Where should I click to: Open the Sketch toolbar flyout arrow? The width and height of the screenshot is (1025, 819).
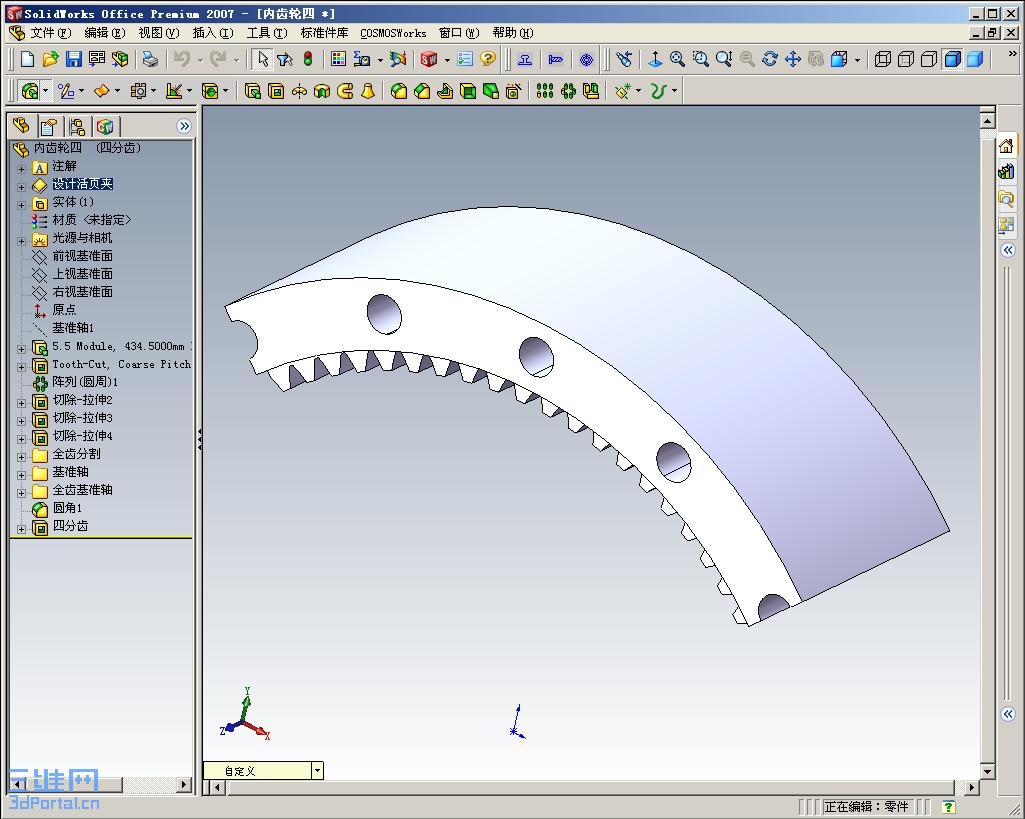[81, 92]
